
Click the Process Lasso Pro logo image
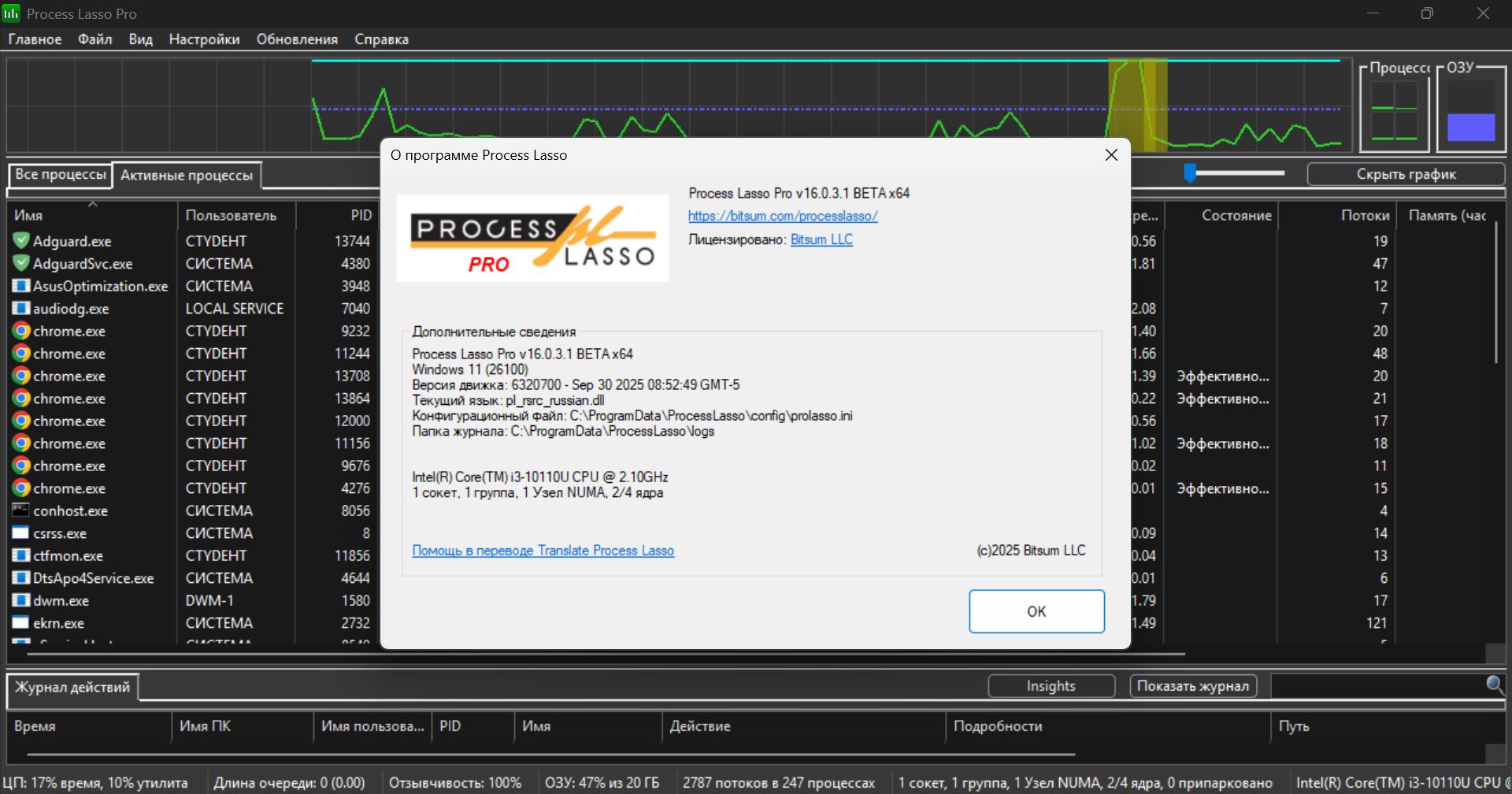532,239
